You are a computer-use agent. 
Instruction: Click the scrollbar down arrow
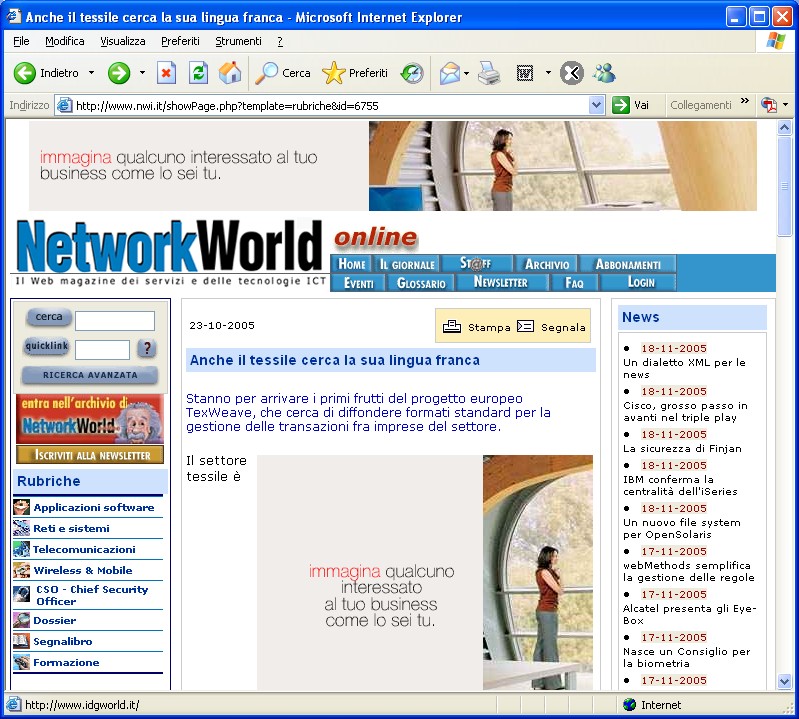(x=784, y=682)
